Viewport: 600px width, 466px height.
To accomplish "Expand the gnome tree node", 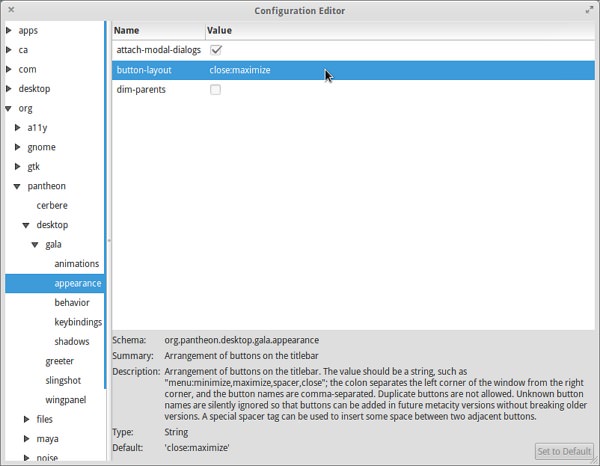I will (x=17, y=147).
